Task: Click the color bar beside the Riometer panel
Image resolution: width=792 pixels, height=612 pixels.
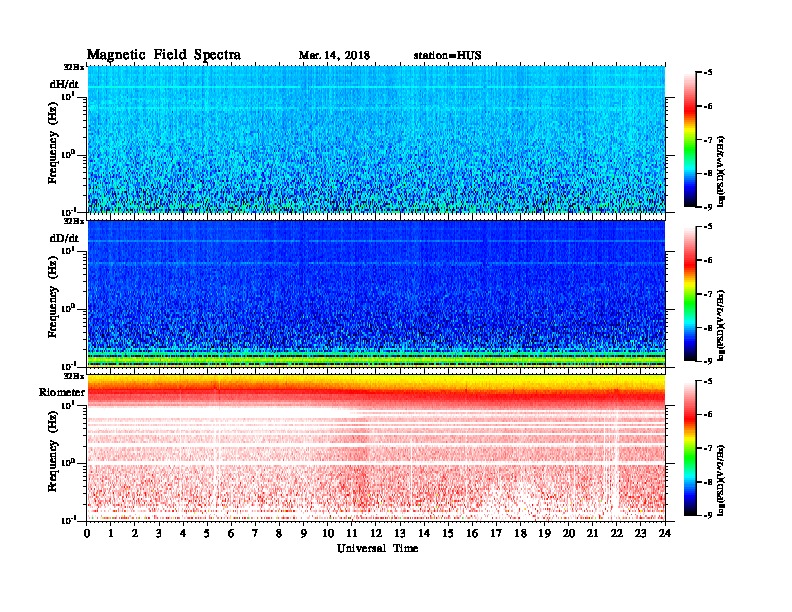Action: pyautogui.click(x=690, y=448)
